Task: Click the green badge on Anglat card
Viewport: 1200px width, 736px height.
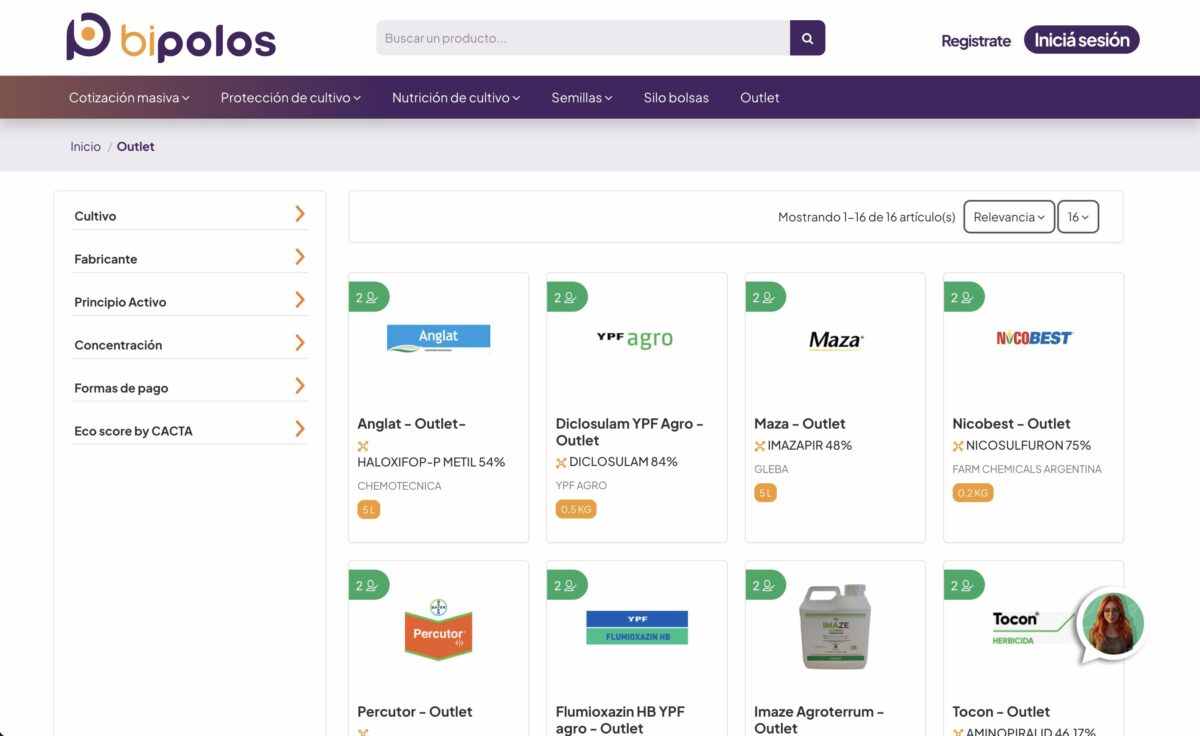Action: tap(368, 297)
